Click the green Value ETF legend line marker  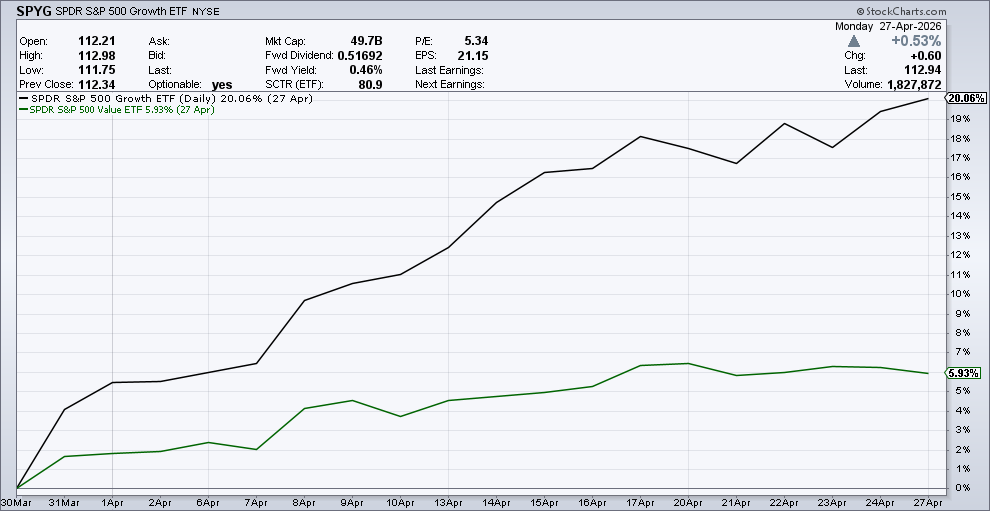[24, 110]
